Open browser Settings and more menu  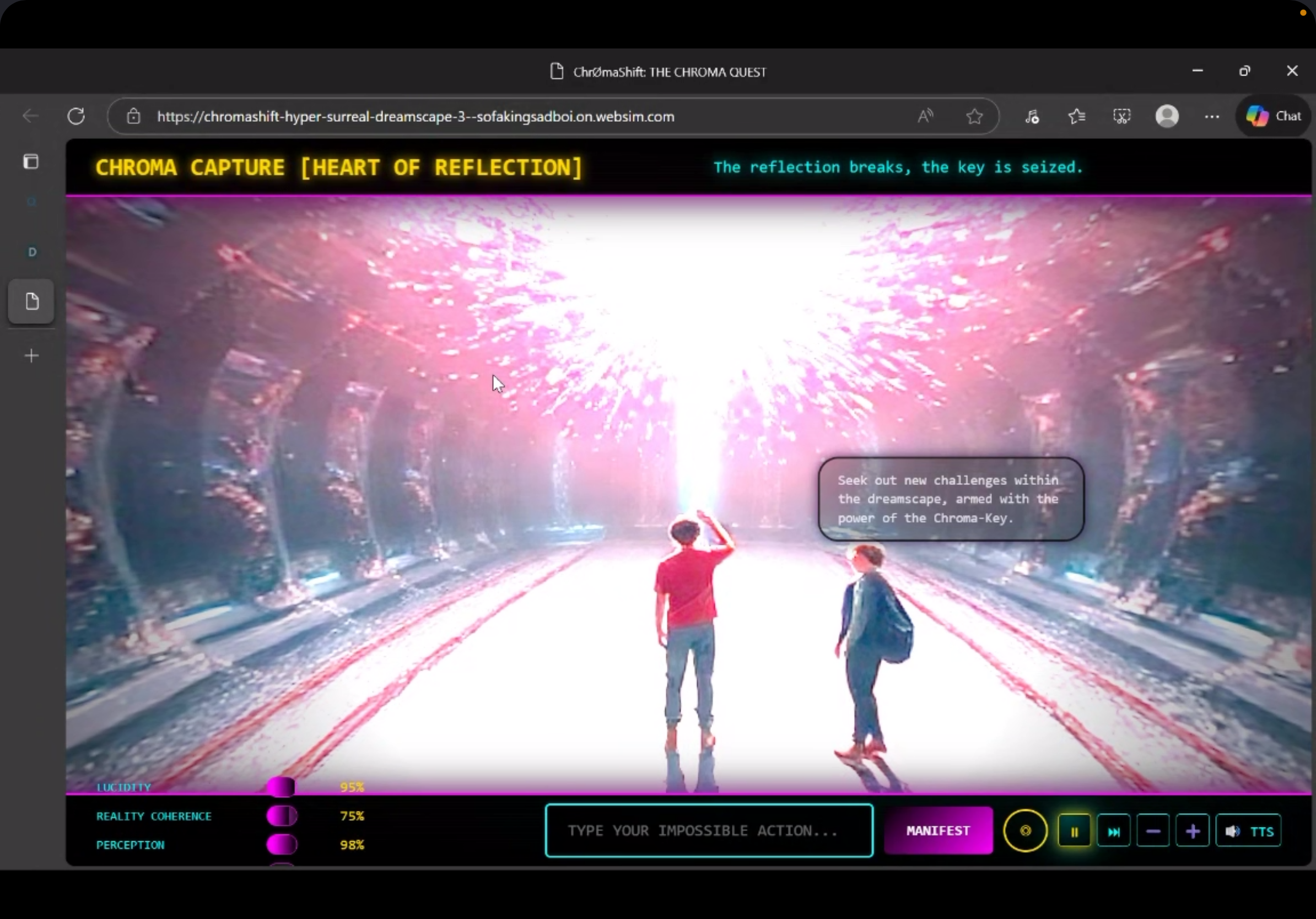(x=1212, y=116)
